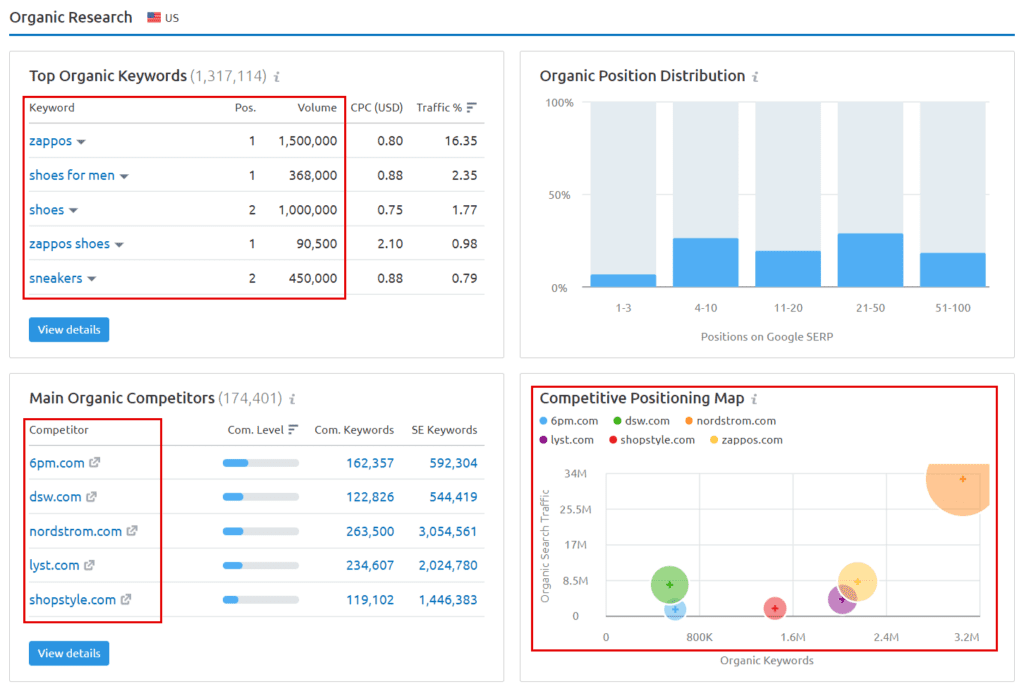Screen dimensions: 1024x691
Task: Click the nordstrom.com competition level bar
Action: (261, 532)
